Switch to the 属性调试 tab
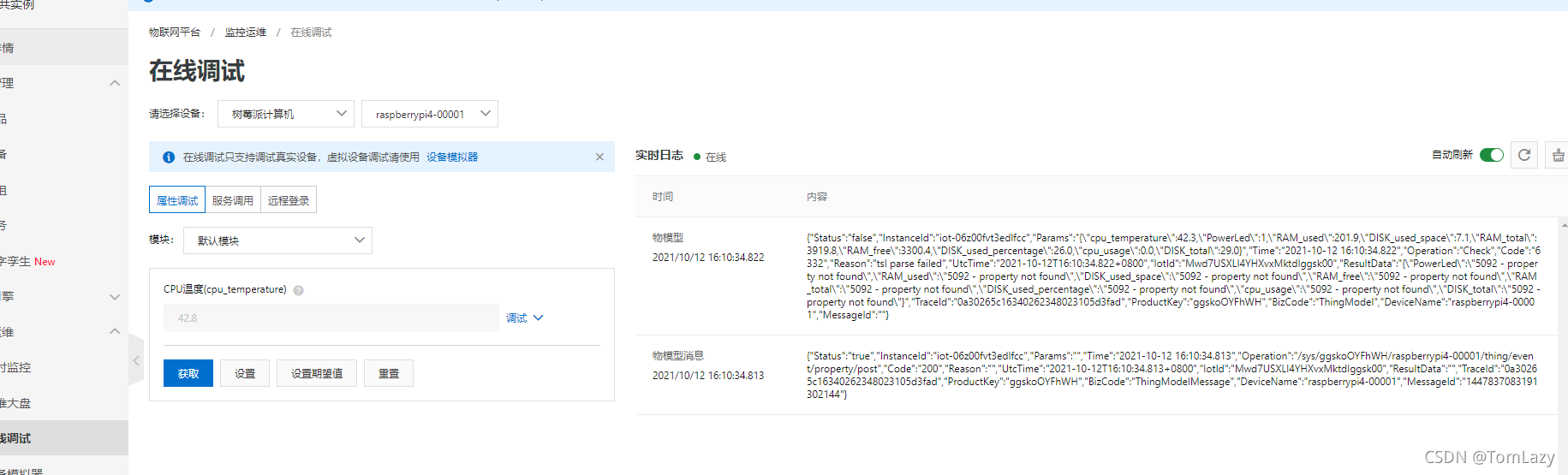 [177, 200]
